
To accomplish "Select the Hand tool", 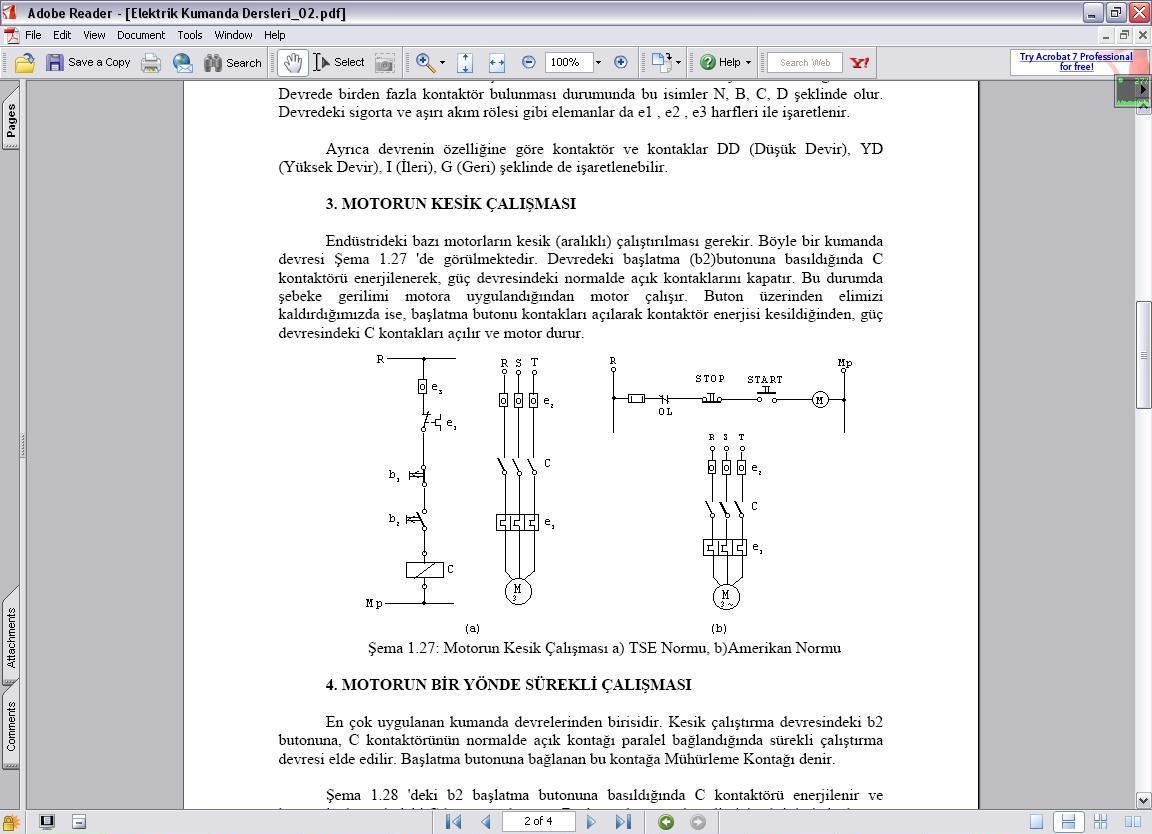I will (292, 62).
